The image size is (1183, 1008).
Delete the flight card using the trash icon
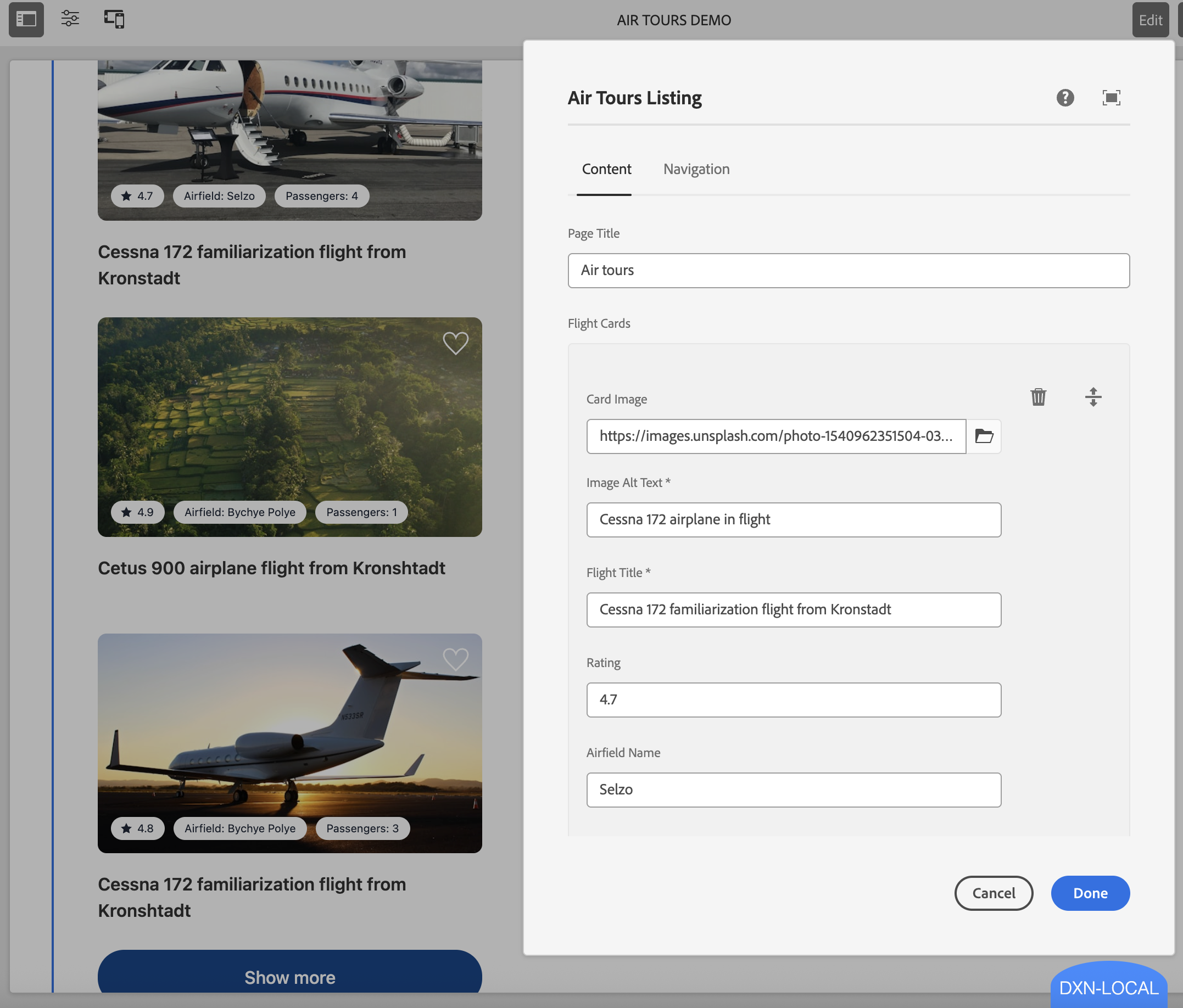[x=1038, y=397]
